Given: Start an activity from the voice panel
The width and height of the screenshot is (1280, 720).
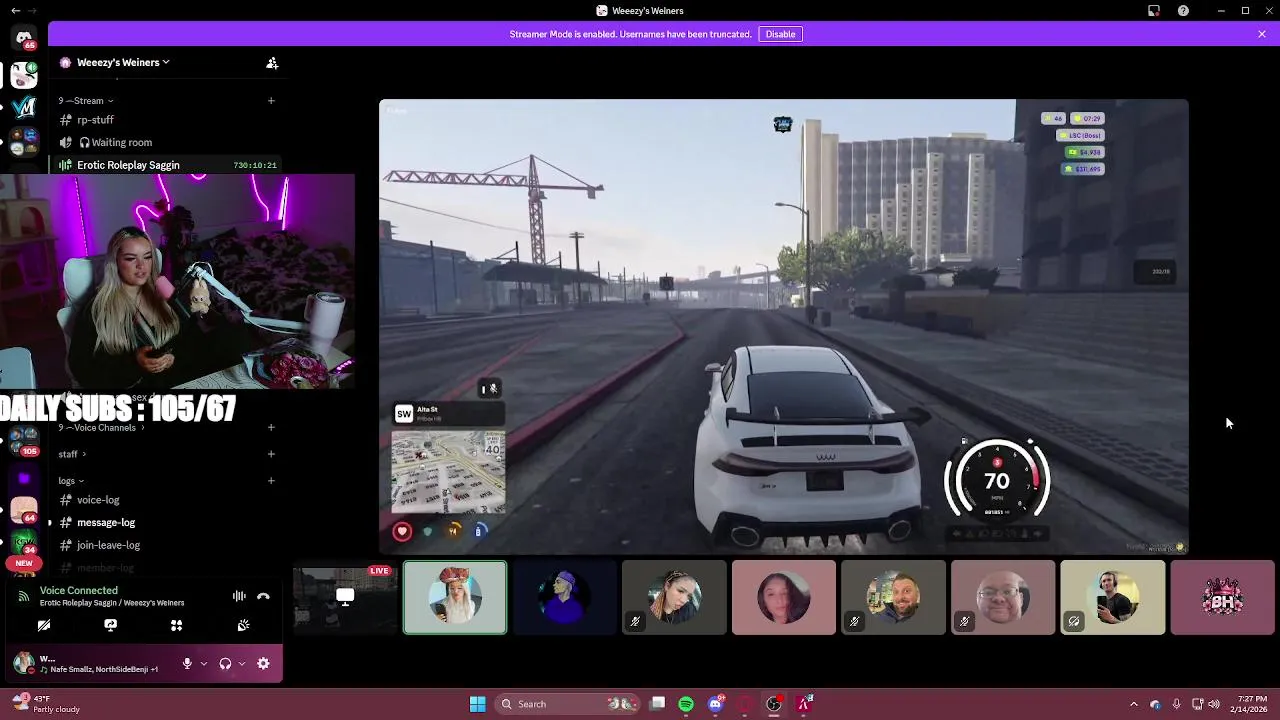Looking at the screenshot, I should [176, 625].
